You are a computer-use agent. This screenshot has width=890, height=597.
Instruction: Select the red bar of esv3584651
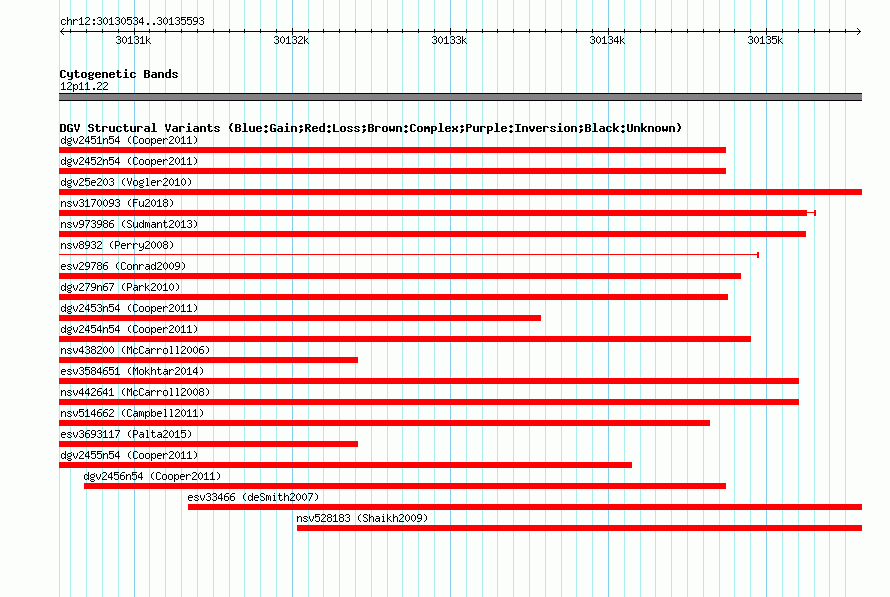429,381
